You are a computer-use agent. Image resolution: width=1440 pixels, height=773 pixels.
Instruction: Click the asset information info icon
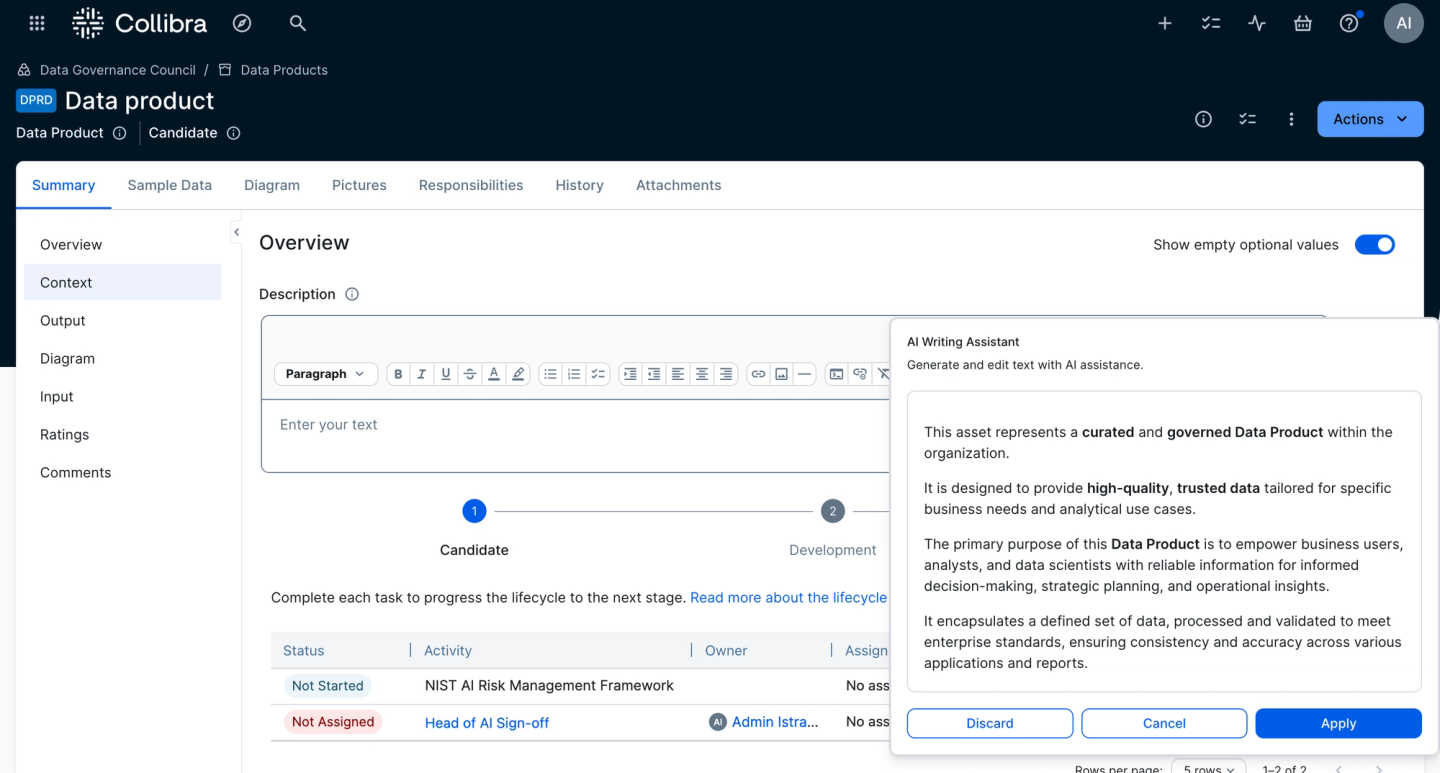[x=1203, y=118]
